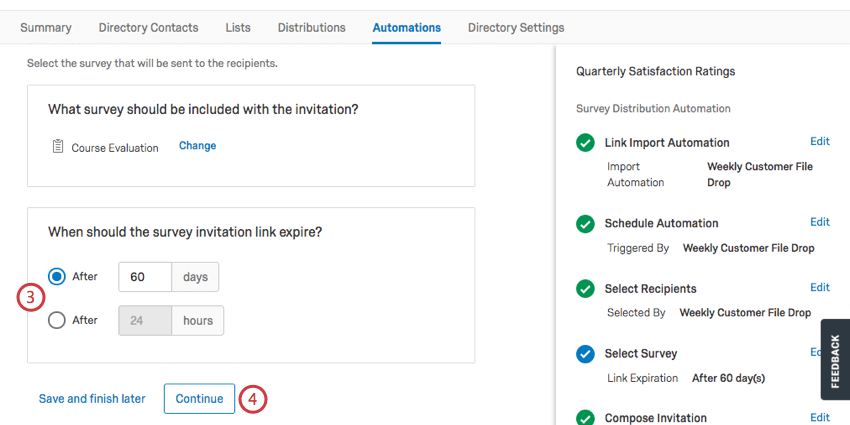Screen dimensions: 850x425
Task: Edit the Link Import Automation step
Action: point(820,141)
